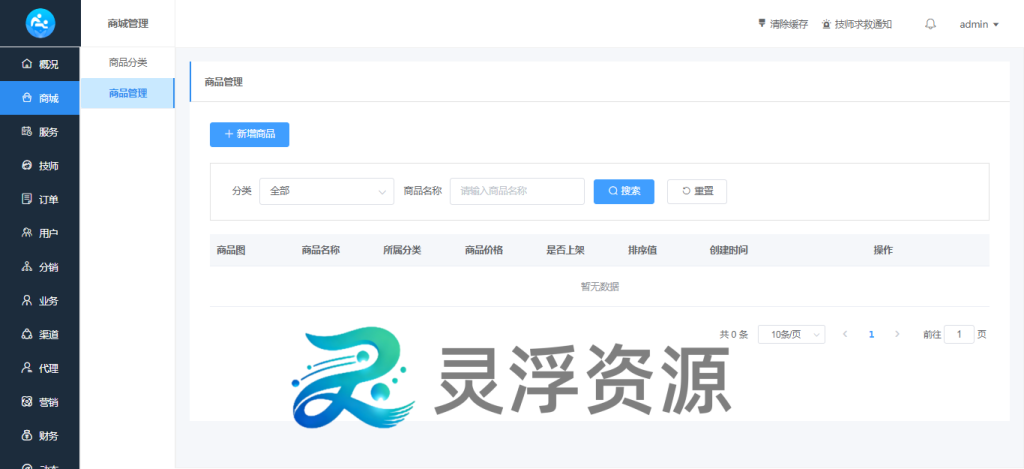Open 商品管理 submenu item

tap(128, 93)
